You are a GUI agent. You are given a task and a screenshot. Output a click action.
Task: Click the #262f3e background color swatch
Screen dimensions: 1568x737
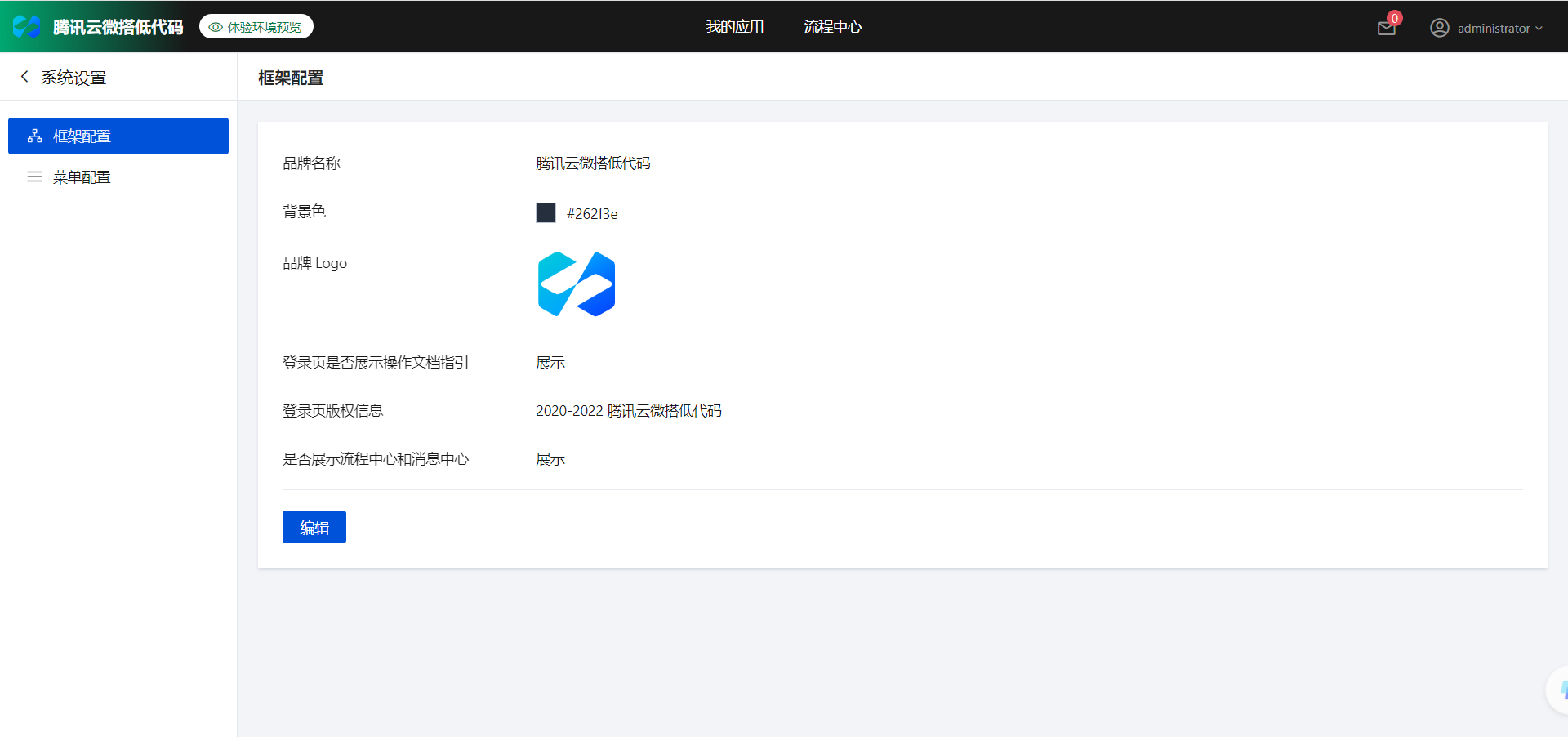coord(546,213)
